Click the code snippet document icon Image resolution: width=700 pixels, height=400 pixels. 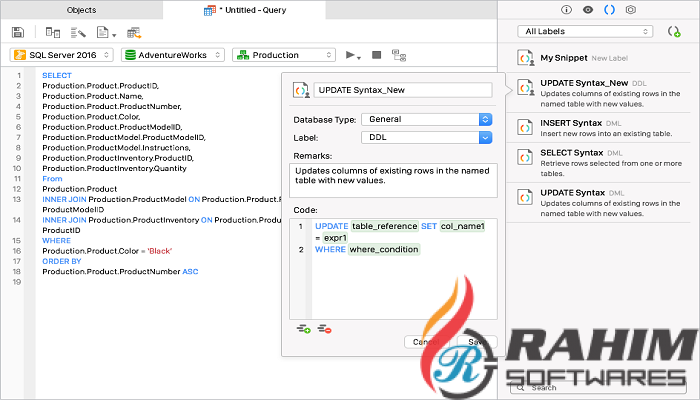click(103, 32)
